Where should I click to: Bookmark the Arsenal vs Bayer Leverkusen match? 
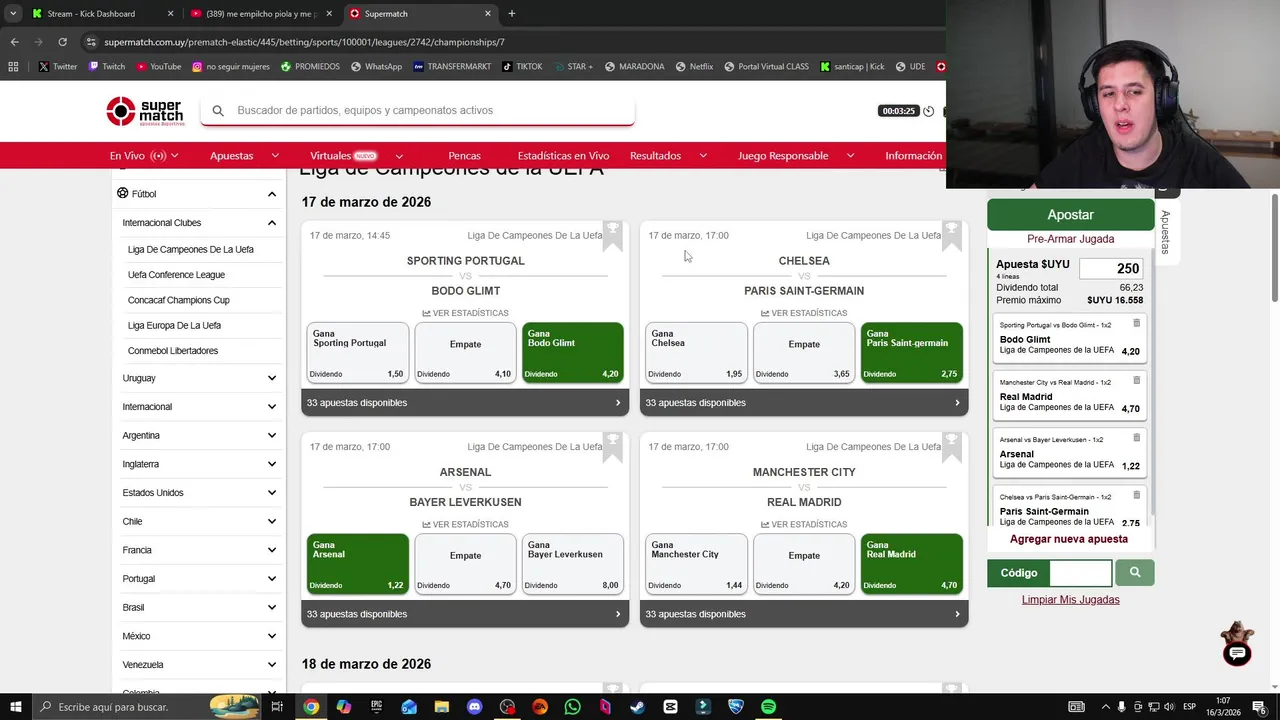click(x=613, y=447)
